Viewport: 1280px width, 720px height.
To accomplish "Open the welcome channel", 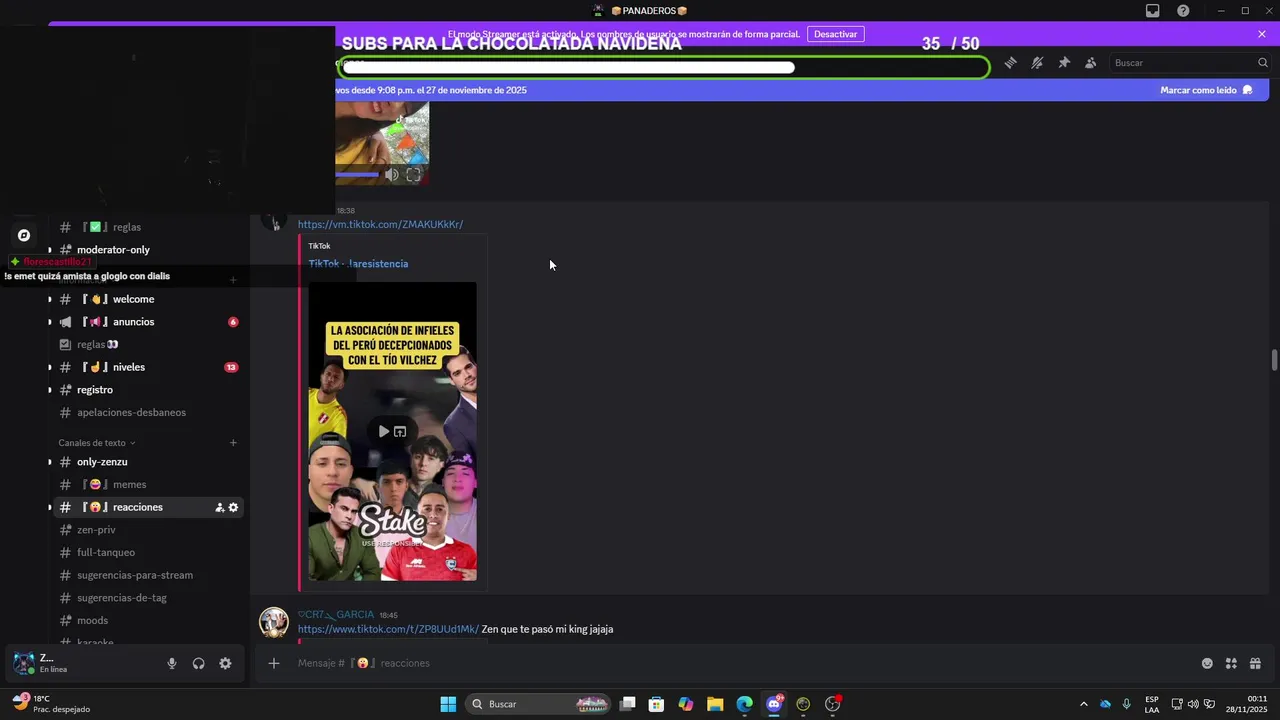I will 147,299.
